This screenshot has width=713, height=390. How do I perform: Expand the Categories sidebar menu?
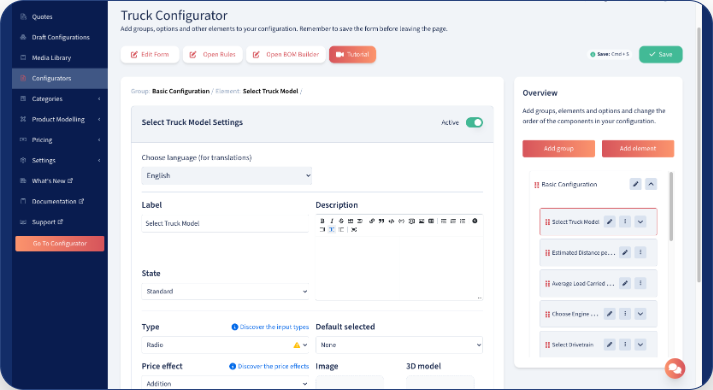pyautogui.click(x=60, y=99)
